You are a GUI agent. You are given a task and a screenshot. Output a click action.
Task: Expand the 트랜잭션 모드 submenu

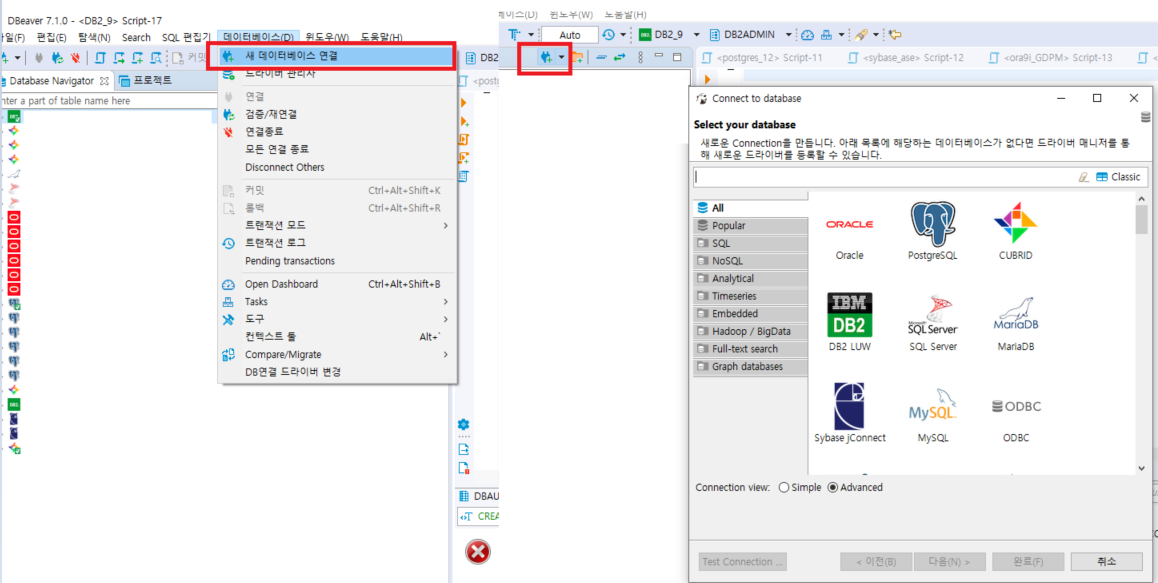[x=337, y=225]
